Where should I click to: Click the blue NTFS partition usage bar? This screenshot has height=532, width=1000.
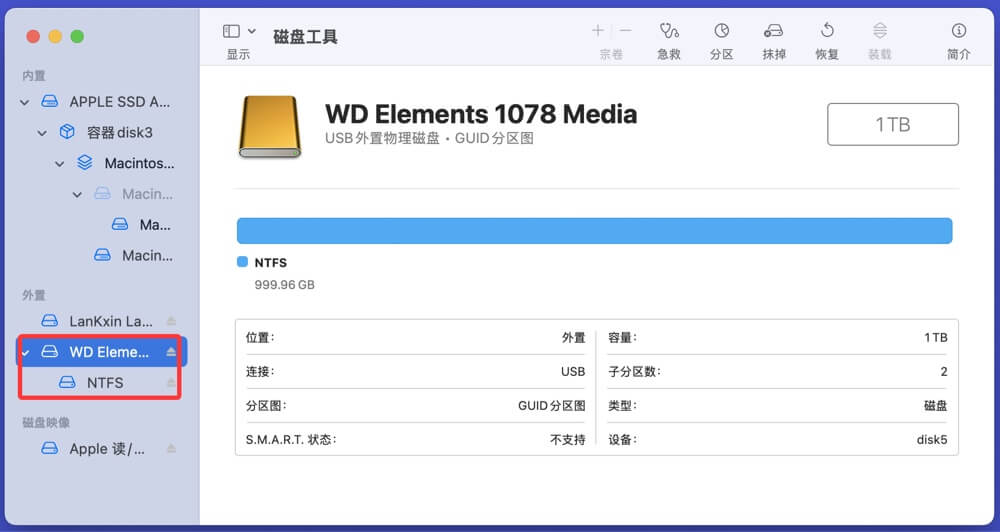[x=594, y=231]
